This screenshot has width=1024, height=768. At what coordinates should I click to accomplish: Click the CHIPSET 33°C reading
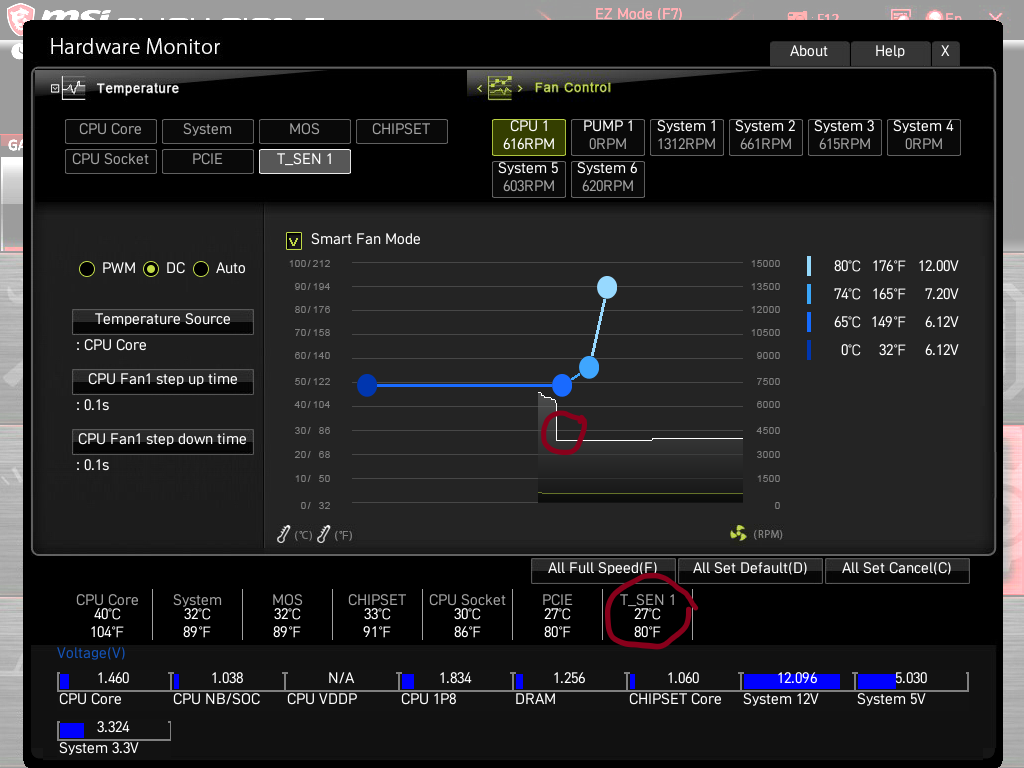point(377,615)
